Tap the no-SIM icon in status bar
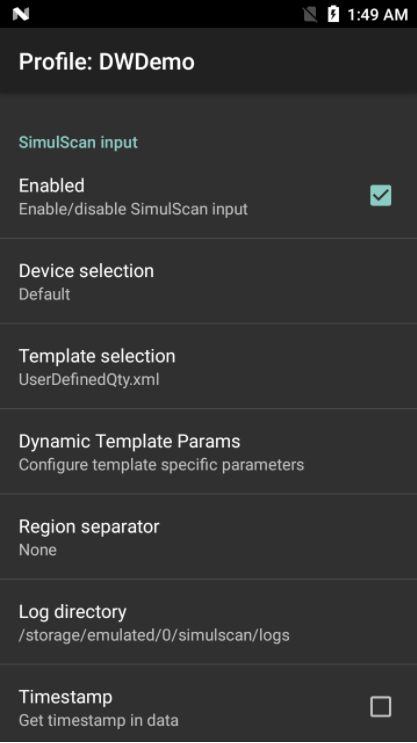The image size is (417, 743). tap(310, 14)
